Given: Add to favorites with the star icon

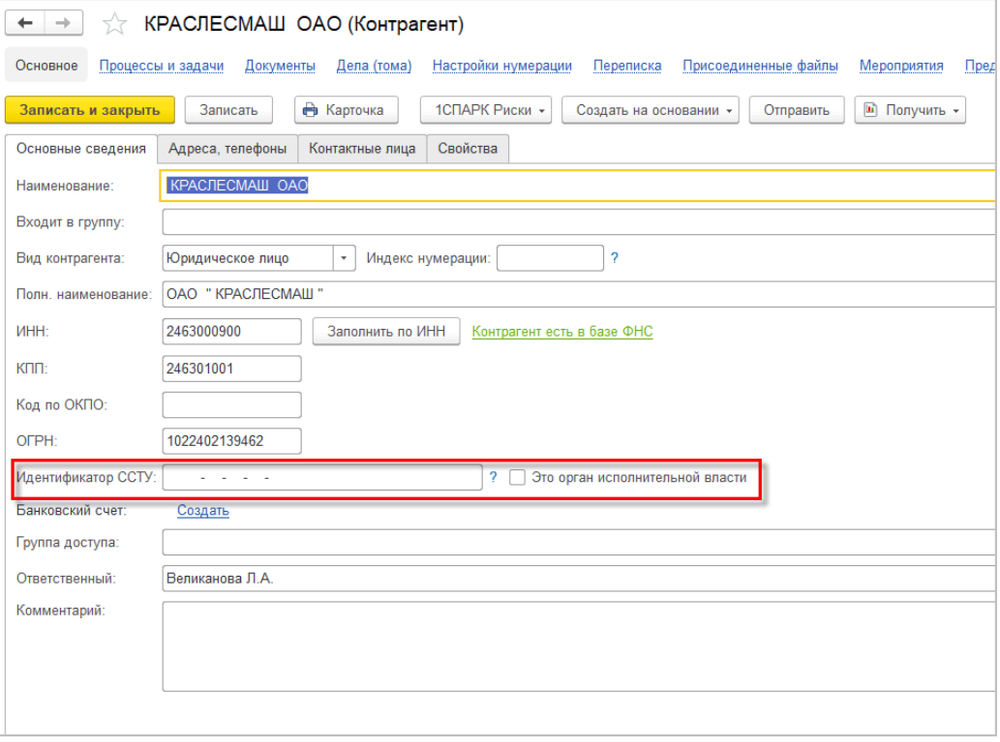Looking at the screenshot, I should point(115,24).
